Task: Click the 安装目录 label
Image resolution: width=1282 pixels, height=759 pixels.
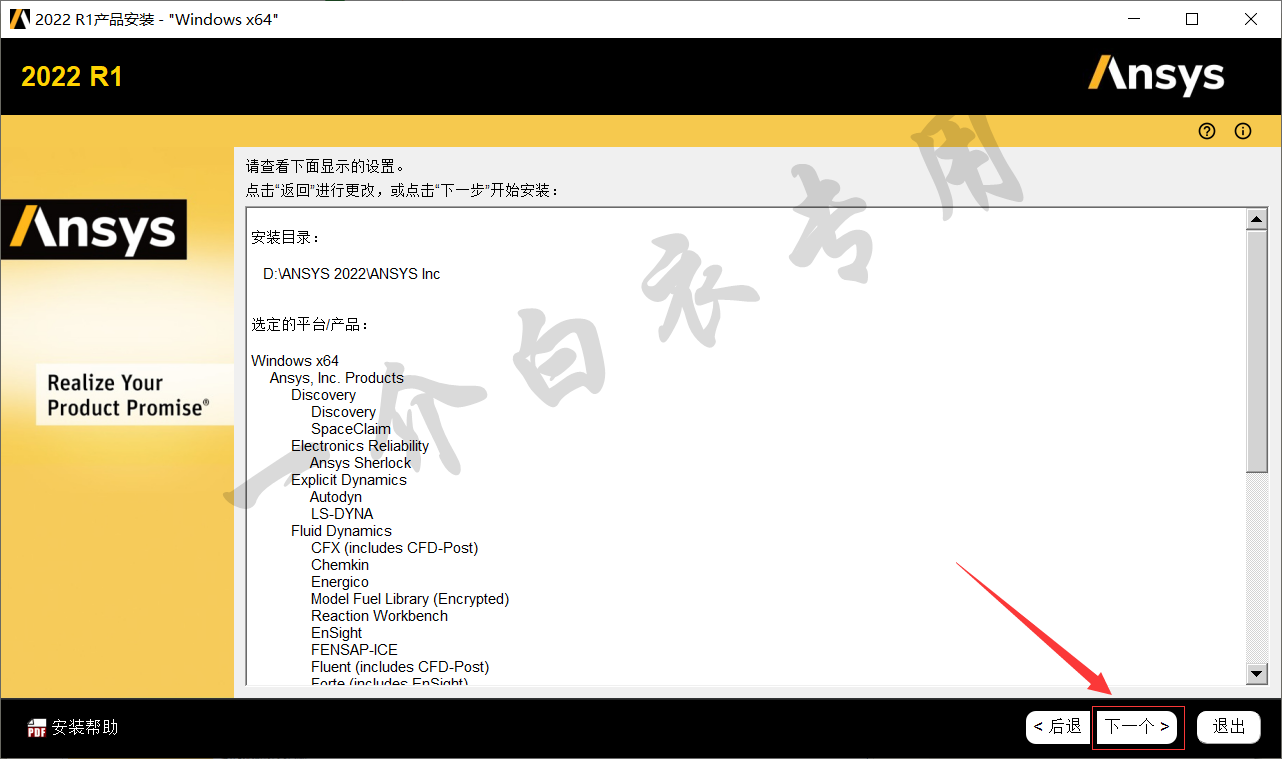Action: pyautogui.click(x=286, y=238)
